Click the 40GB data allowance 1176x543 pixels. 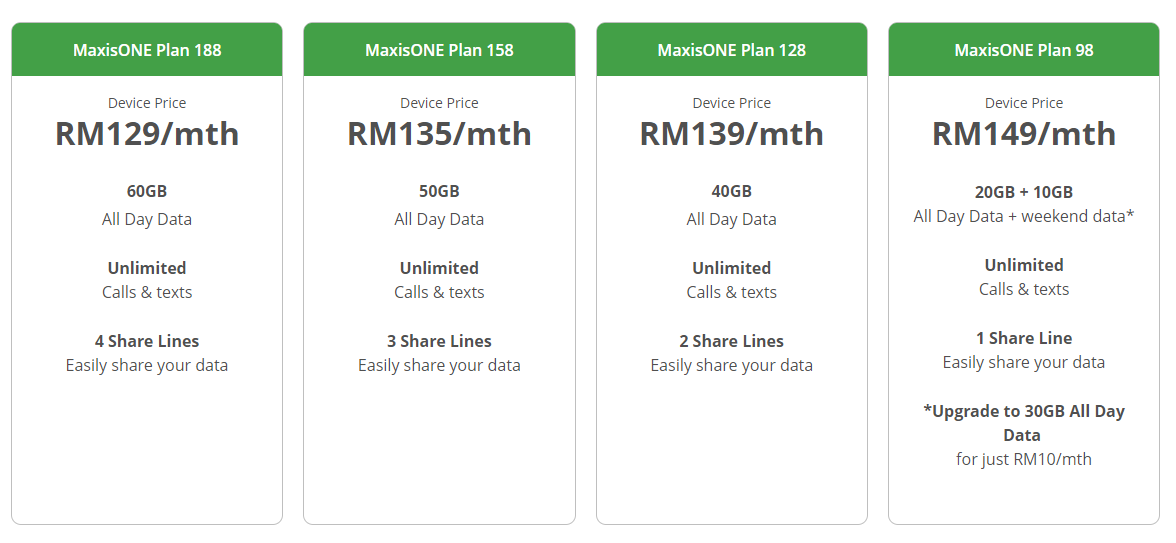[731, 191]
